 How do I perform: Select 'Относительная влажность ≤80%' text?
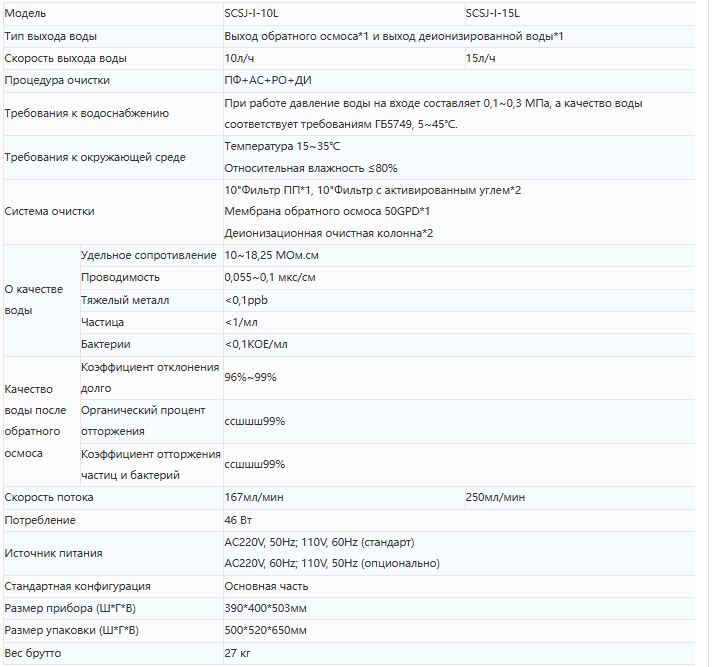coord(311,168)
